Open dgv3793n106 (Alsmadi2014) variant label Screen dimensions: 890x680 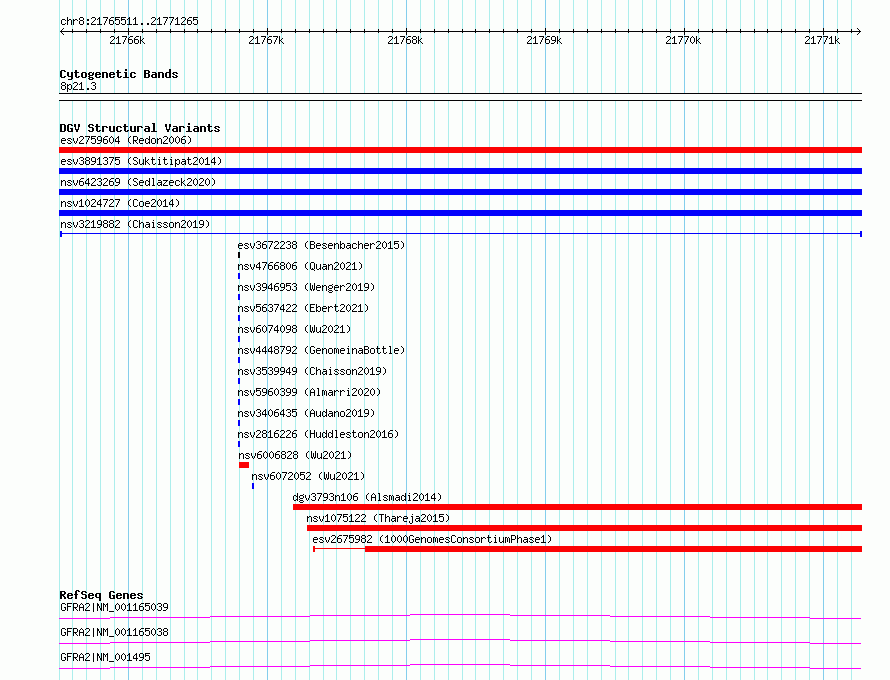(367, 497)
